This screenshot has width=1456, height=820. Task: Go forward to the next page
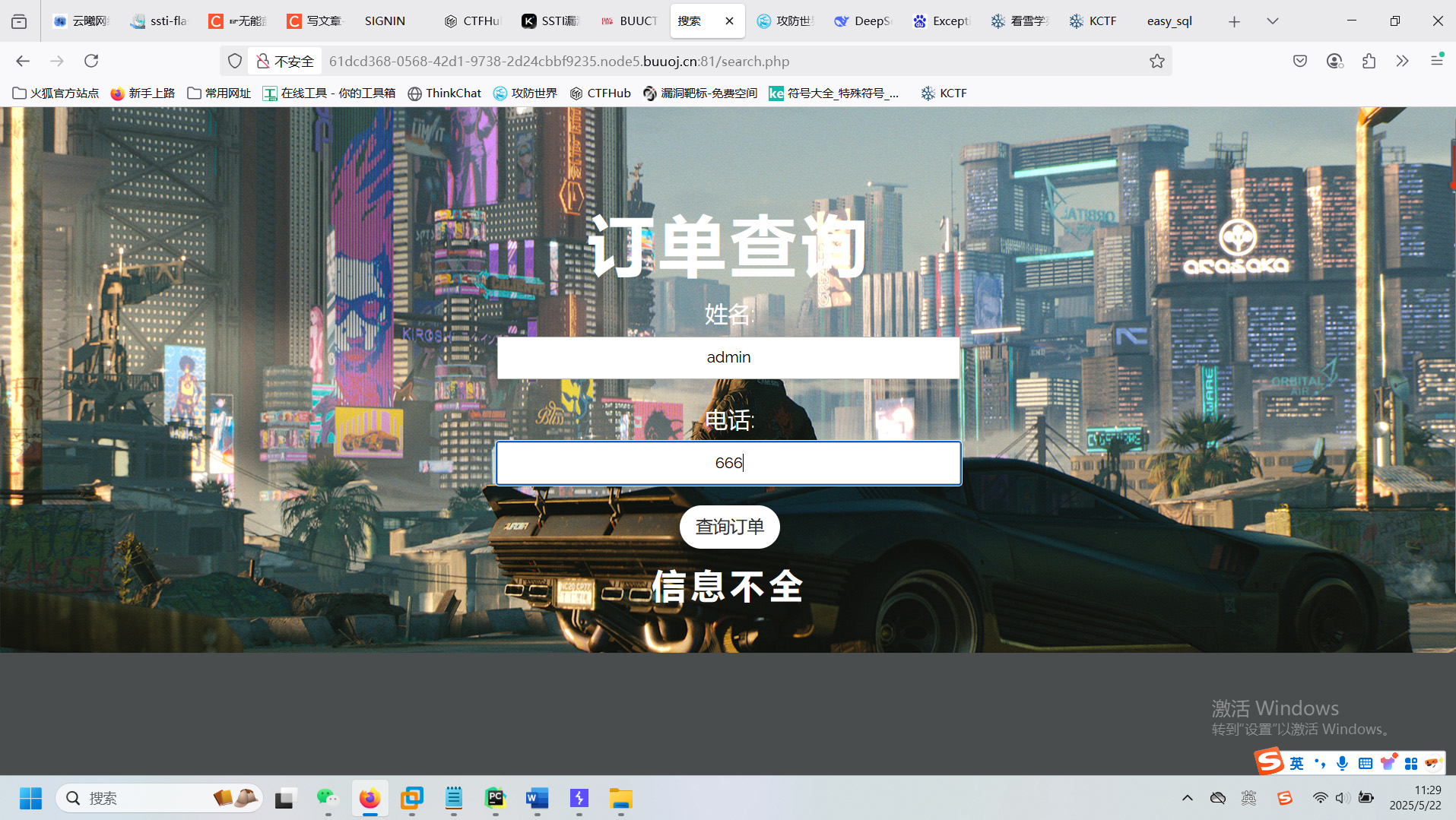57,61
